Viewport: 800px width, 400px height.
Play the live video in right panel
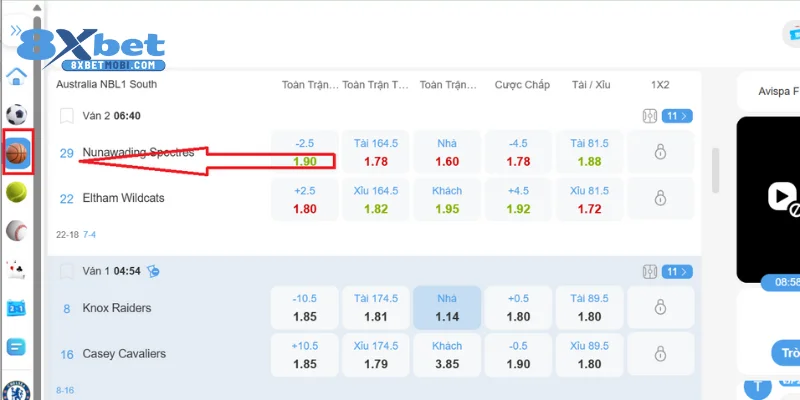tap(782, 197)
